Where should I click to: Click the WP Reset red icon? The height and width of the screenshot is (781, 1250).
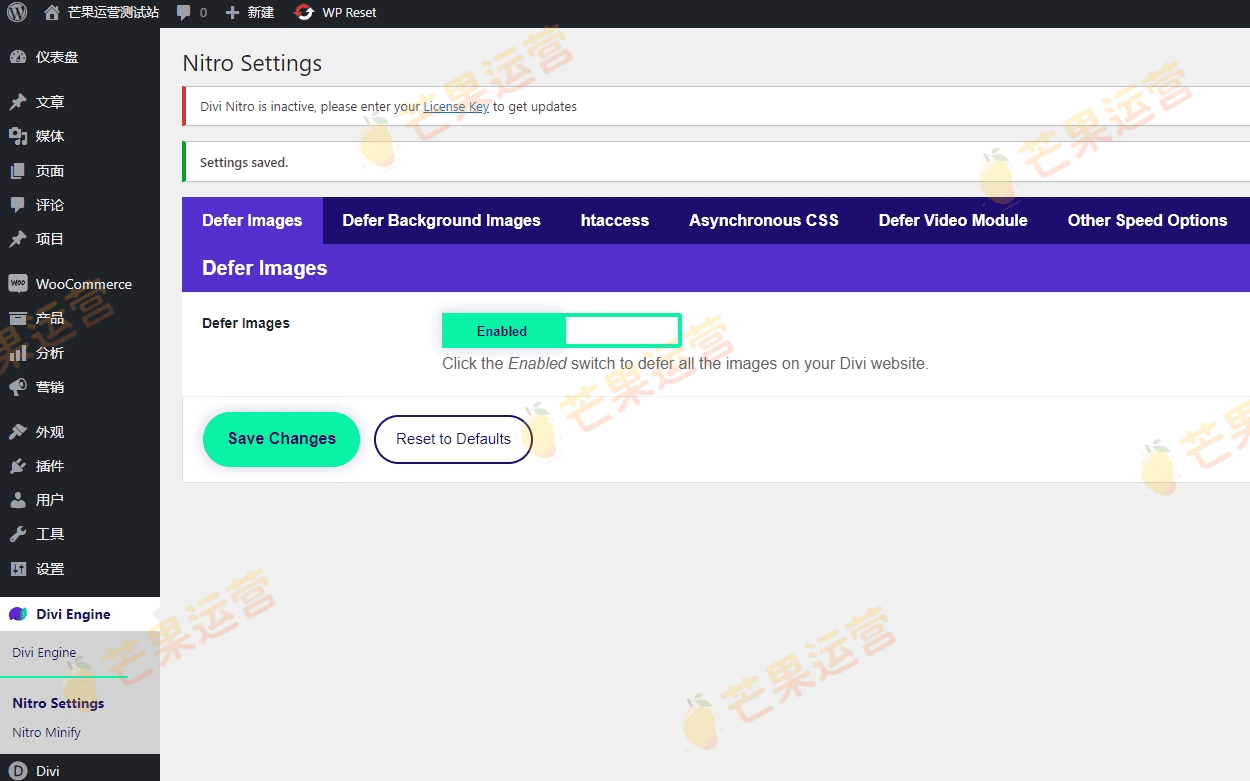click(304, 13)
